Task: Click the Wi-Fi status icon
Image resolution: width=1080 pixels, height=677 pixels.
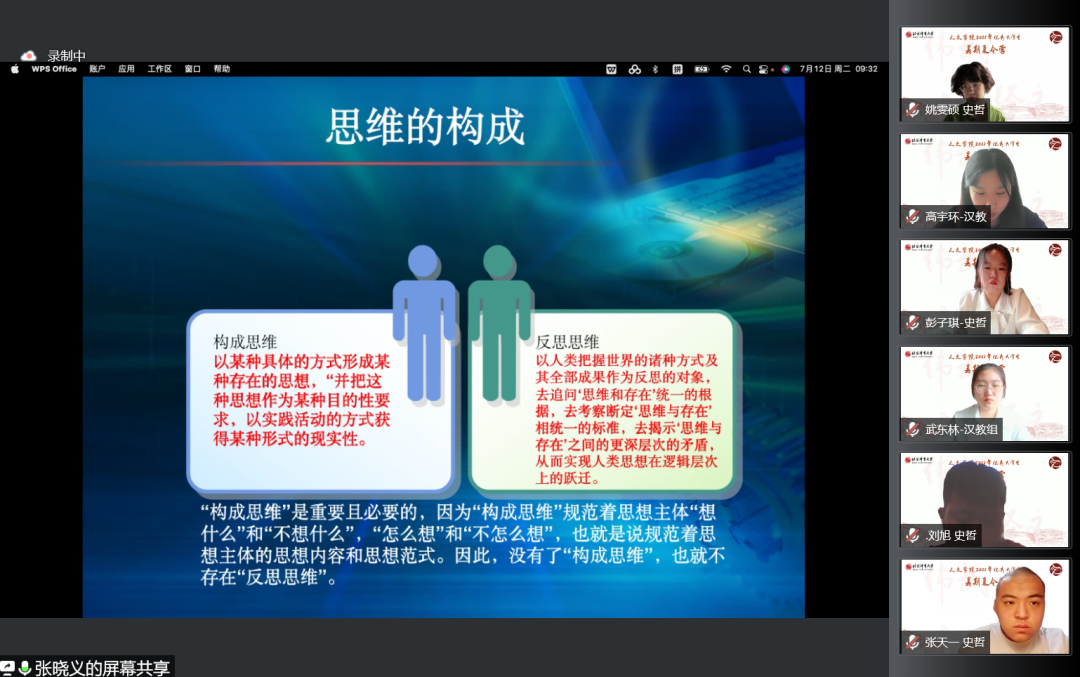Action: click(x=727, y=69)
